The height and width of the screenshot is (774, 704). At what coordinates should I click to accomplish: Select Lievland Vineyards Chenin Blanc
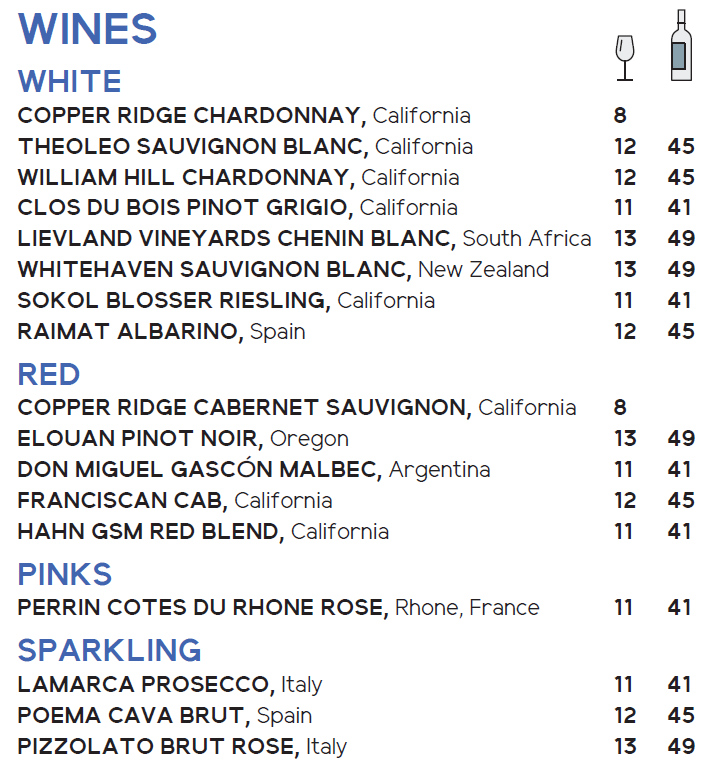tap(236, 239)
